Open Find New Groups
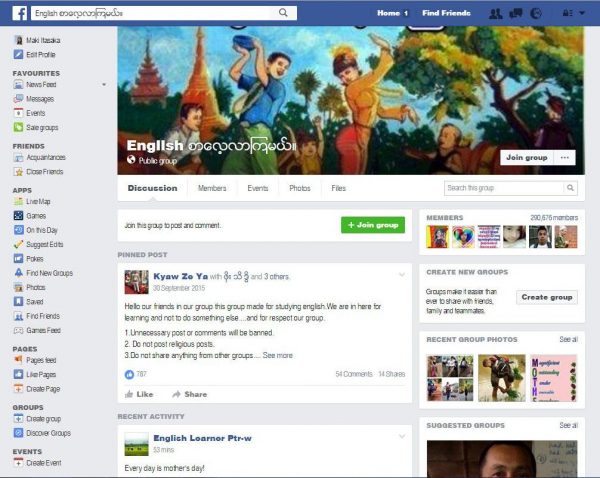This screenshot has height=478, width=600. pyautogui.click(x=43, y=273)
